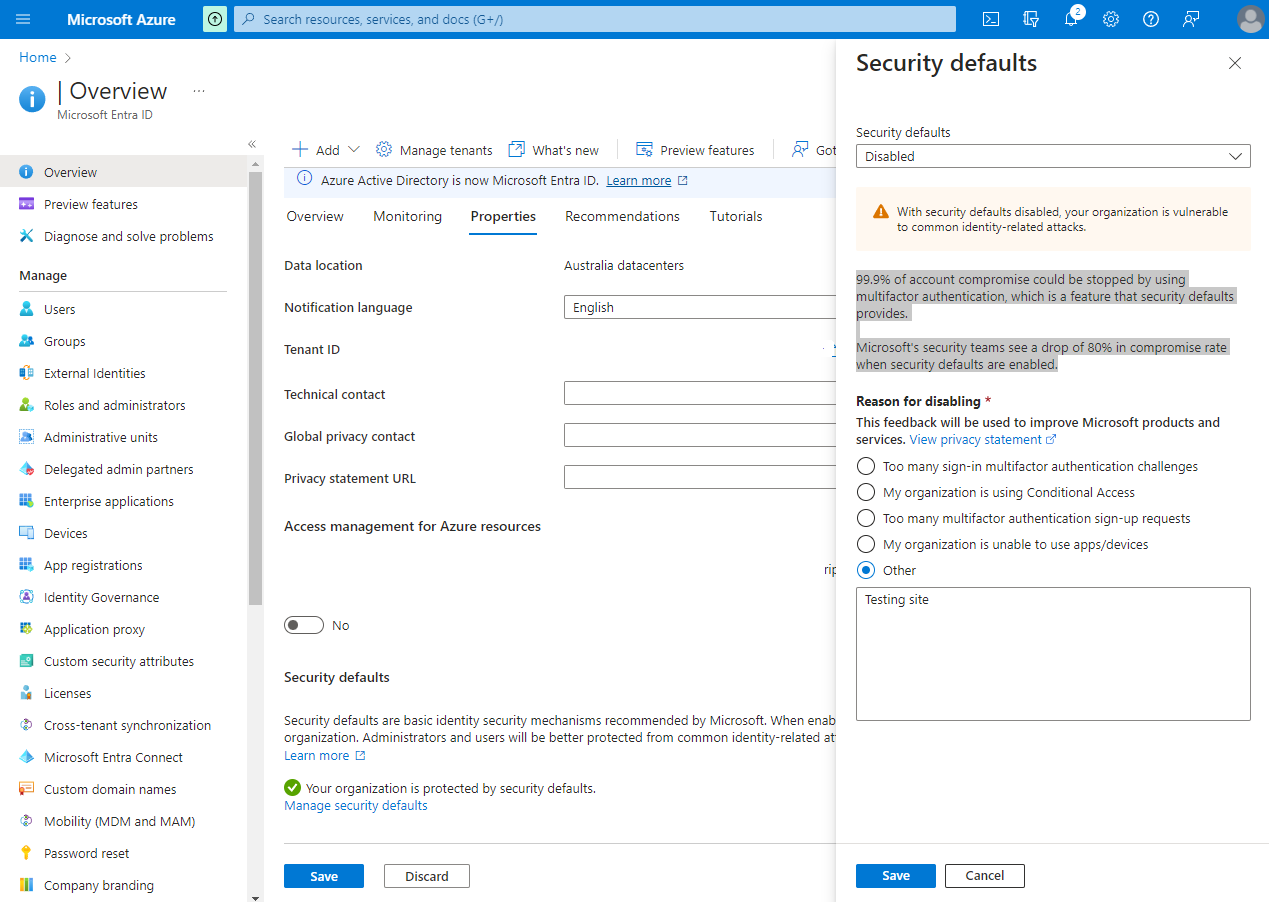Select 'My organization is using Conditional Access'
This screenshot has width=1269, height=902.
pyautogui.click(x=866, y=492)
